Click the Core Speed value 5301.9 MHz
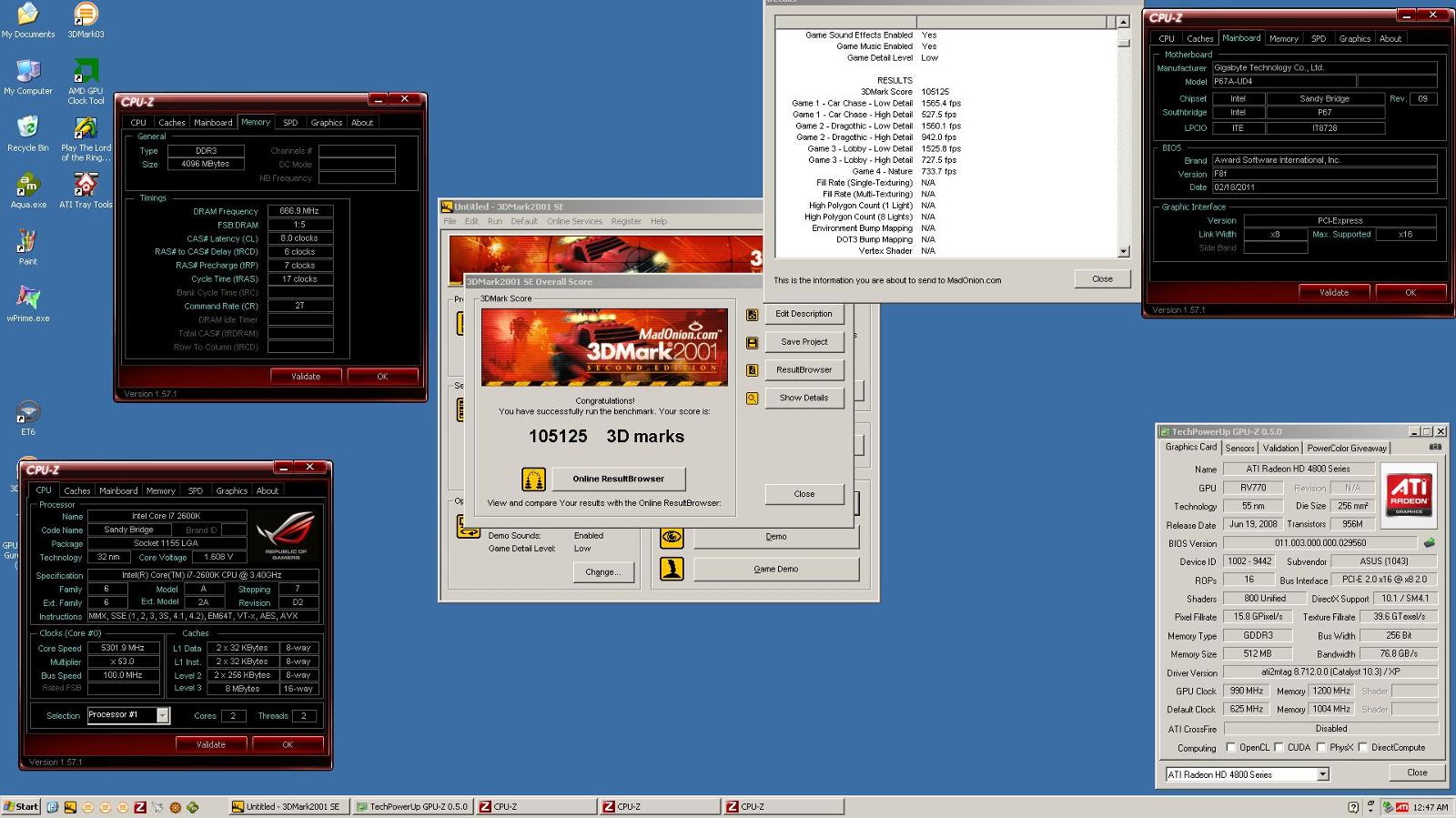The image size is (1456, 818). [123, 648]
